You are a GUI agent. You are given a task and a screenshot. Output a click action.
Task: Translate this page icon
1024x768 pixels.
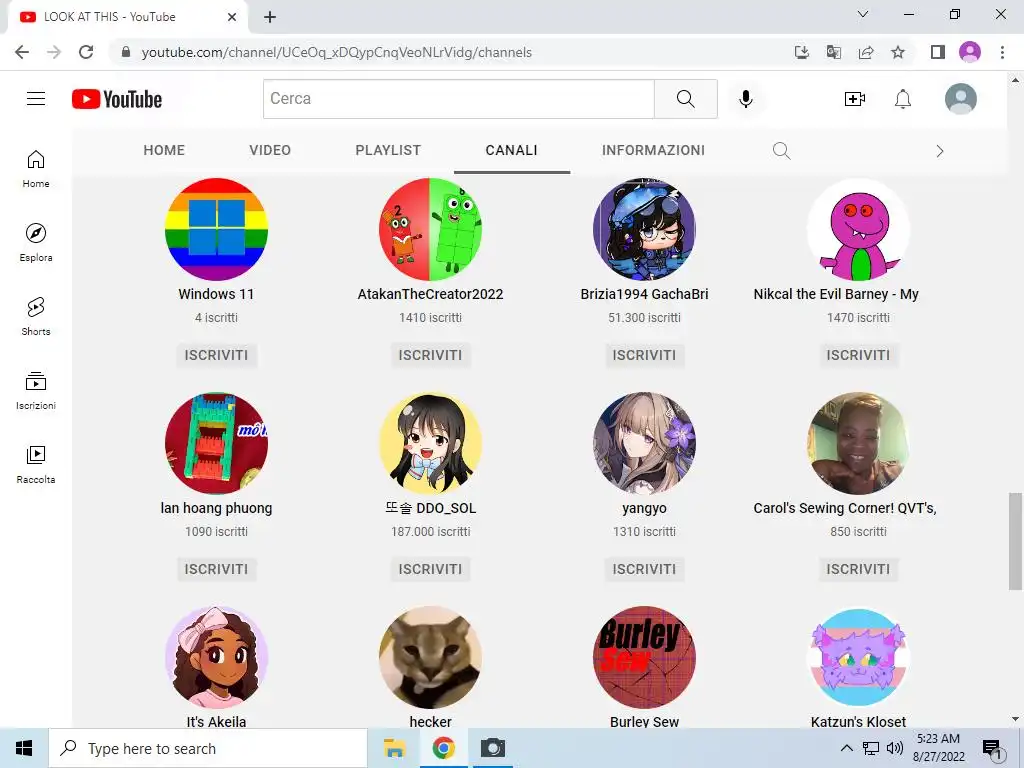pyautogui.click(x=834, y=52)
